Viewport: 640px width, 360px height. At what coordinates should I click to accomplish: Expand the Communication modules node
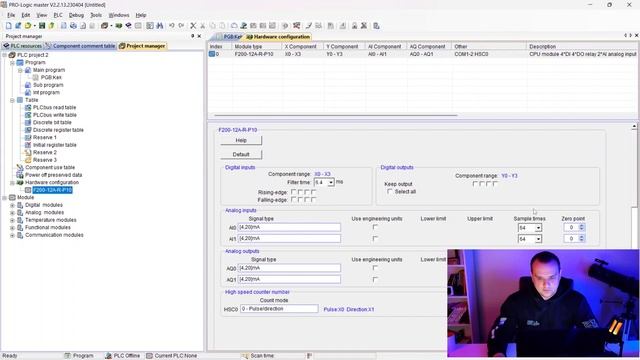(x=12, y=236)
